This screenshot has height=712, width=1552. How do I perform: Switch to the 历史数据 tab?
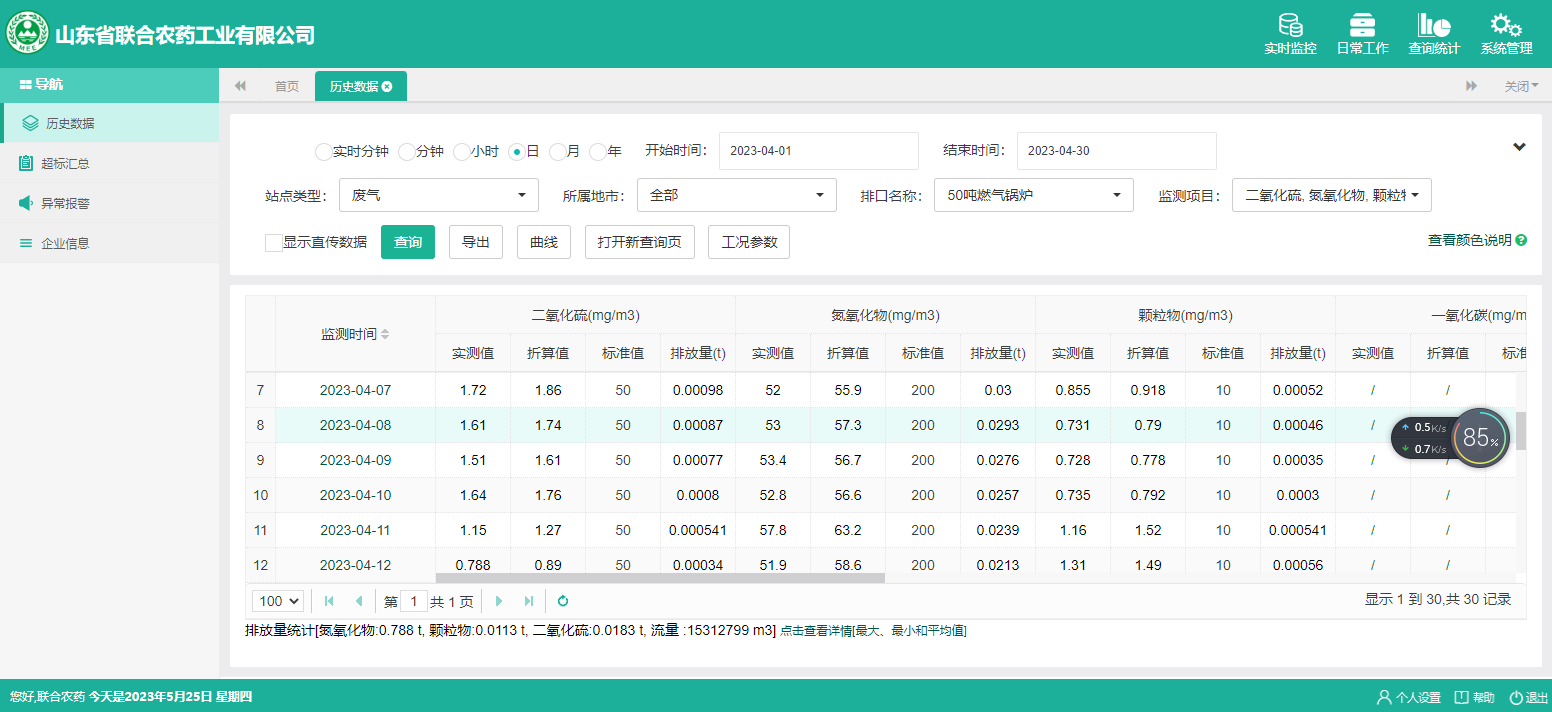click(x=361, y=86)
